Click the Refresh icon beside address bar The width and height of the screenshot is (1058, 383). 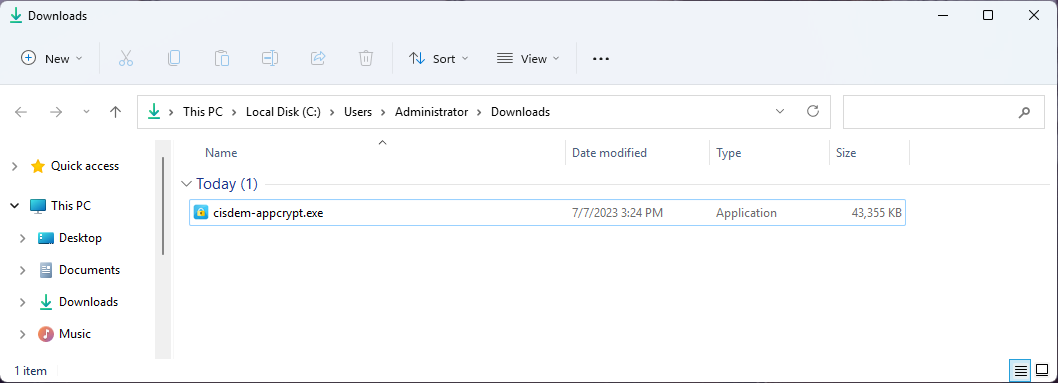tap(813, 111)
